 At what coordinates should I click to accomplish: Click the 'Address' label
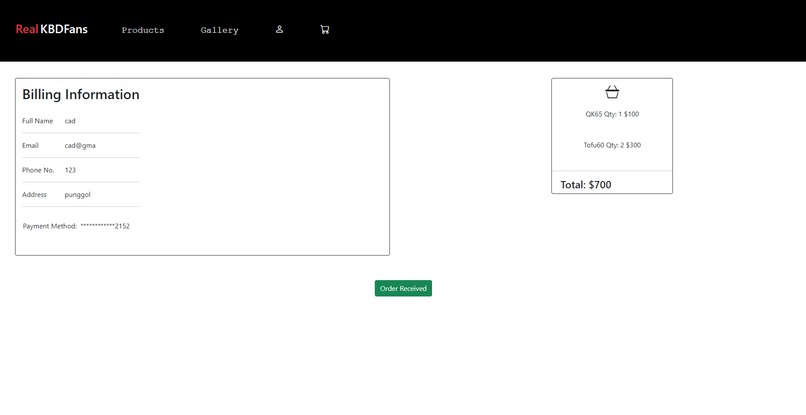click(34, 195)
